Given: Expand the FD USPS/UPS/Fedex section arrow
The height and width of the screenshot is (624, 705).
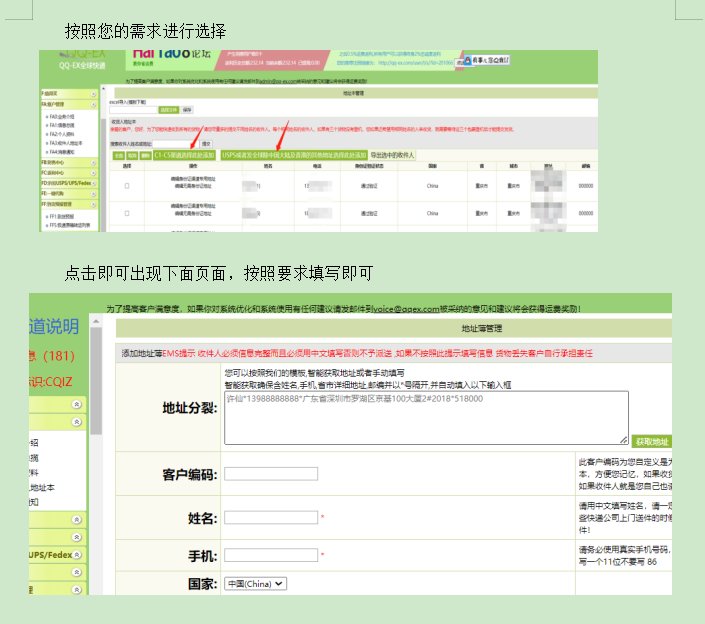Looking at the screenshot, I should pos(94,183).
